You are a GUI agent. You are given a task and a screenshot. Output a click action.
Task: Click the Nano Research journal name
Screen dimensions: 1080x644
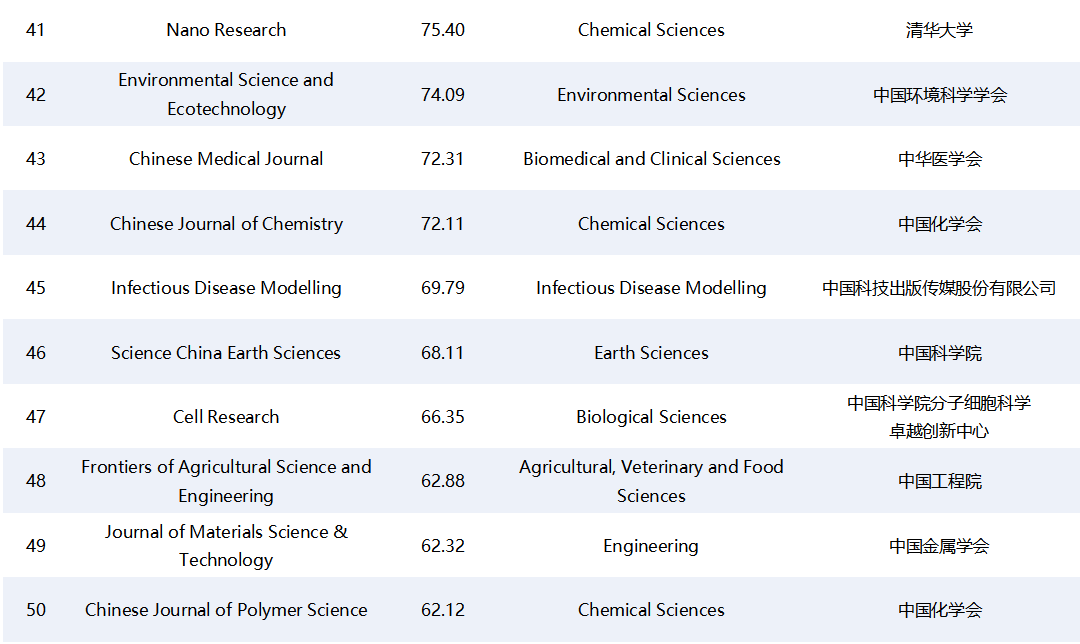tap(226, 30)
